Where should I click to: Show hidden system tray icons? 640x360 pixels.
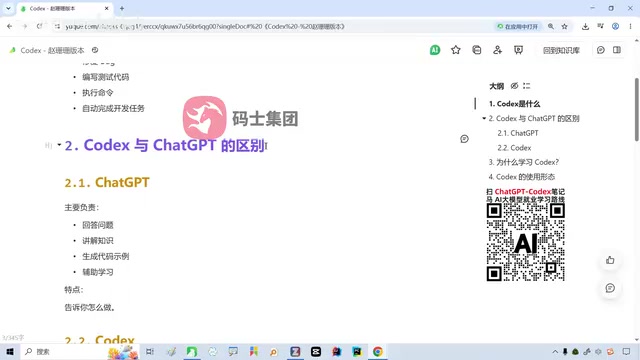pyautogui.click(x=555, y=351)
